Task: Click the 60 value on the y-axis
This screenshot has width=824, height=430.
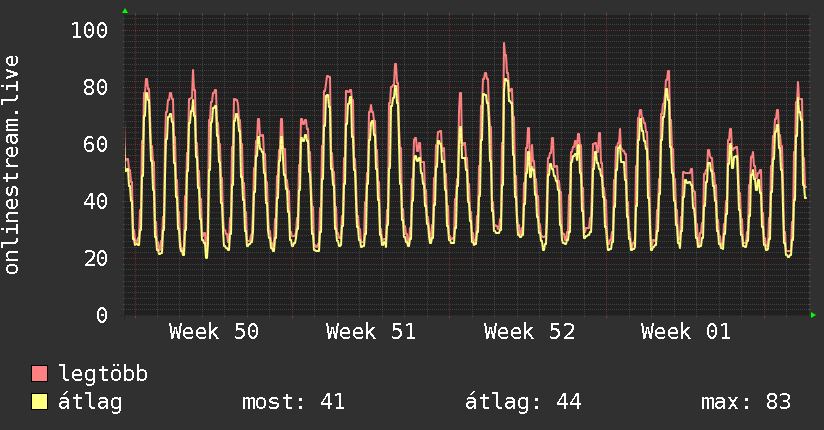Action: (x=95, y=144)
